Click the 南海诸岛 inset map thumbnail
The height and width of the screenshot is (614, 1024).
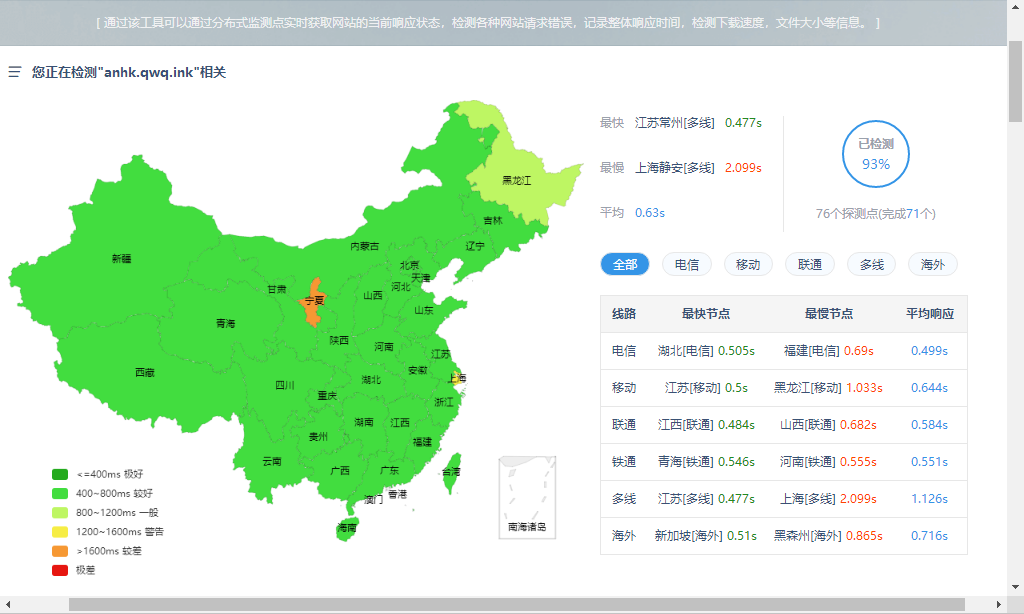tap(527, 497)
